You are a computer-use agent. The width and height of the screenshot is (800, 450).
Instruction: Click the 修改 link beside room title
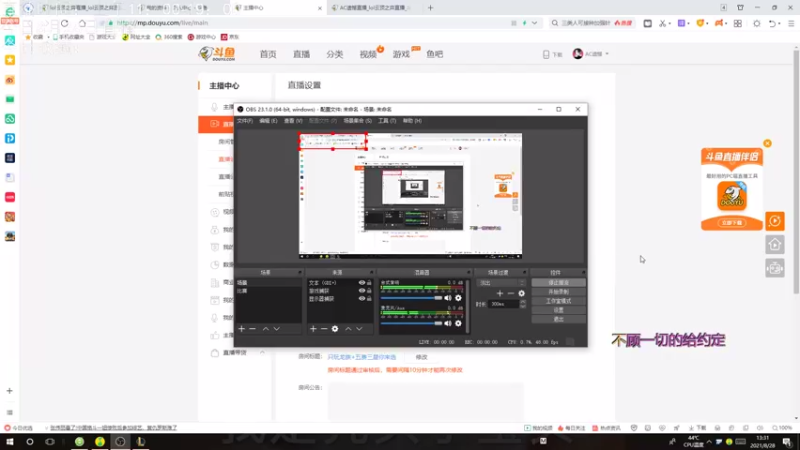point(421,357)
